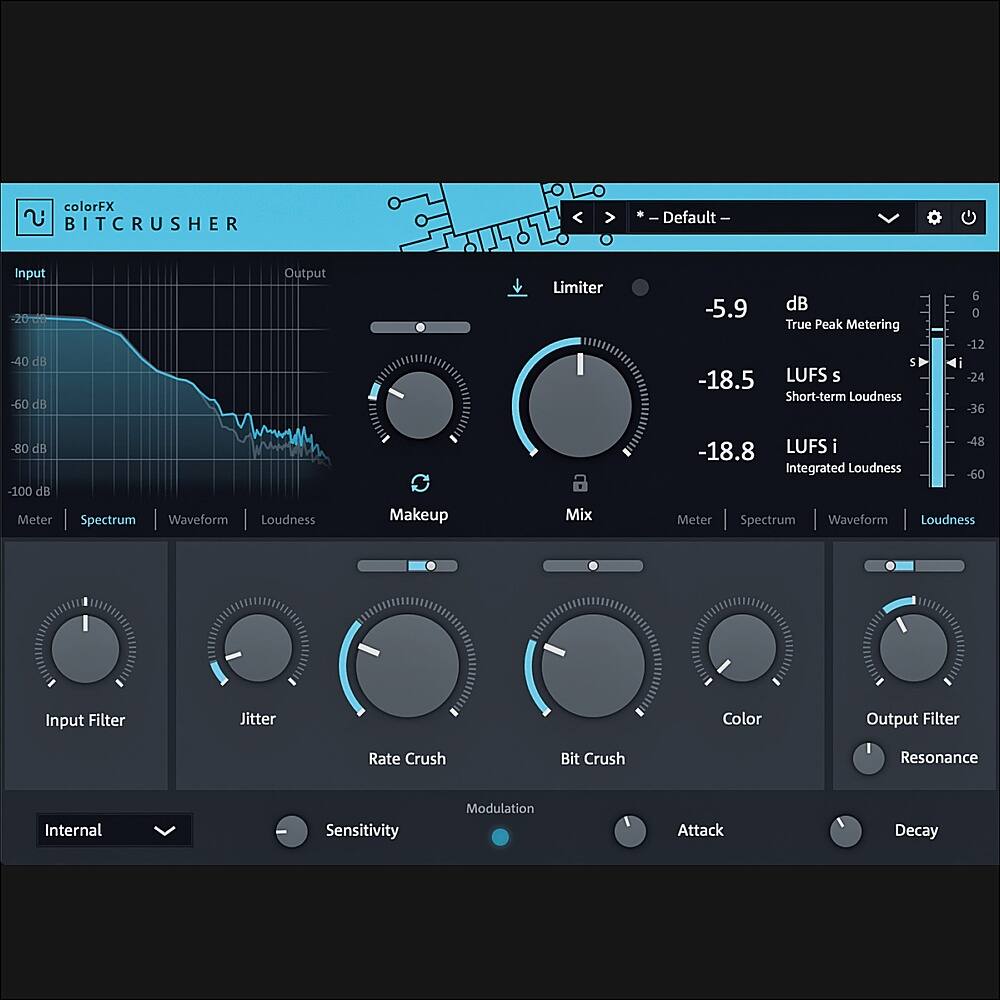Screen dimensions: 1000x1000
Task: Toggle the Modulation enable dot
Action: [x=500, y=837]
